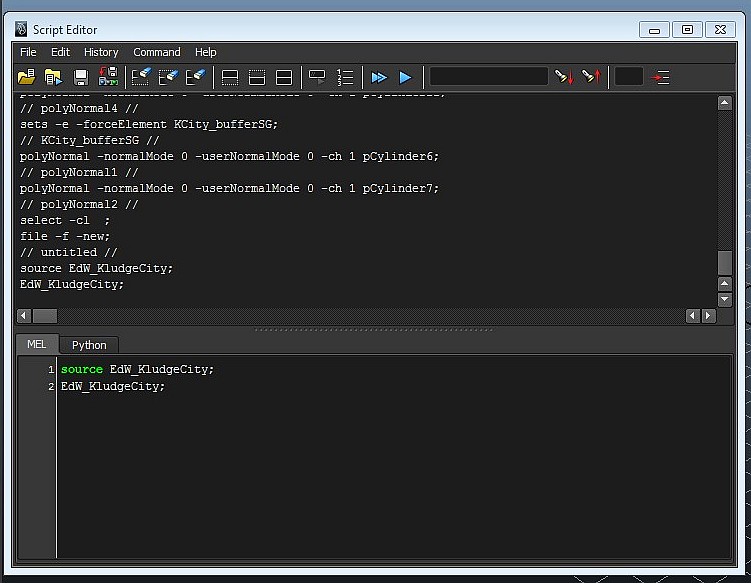
Task: Click horizontal scrollbar right arrow
Action: click(708, 316)
